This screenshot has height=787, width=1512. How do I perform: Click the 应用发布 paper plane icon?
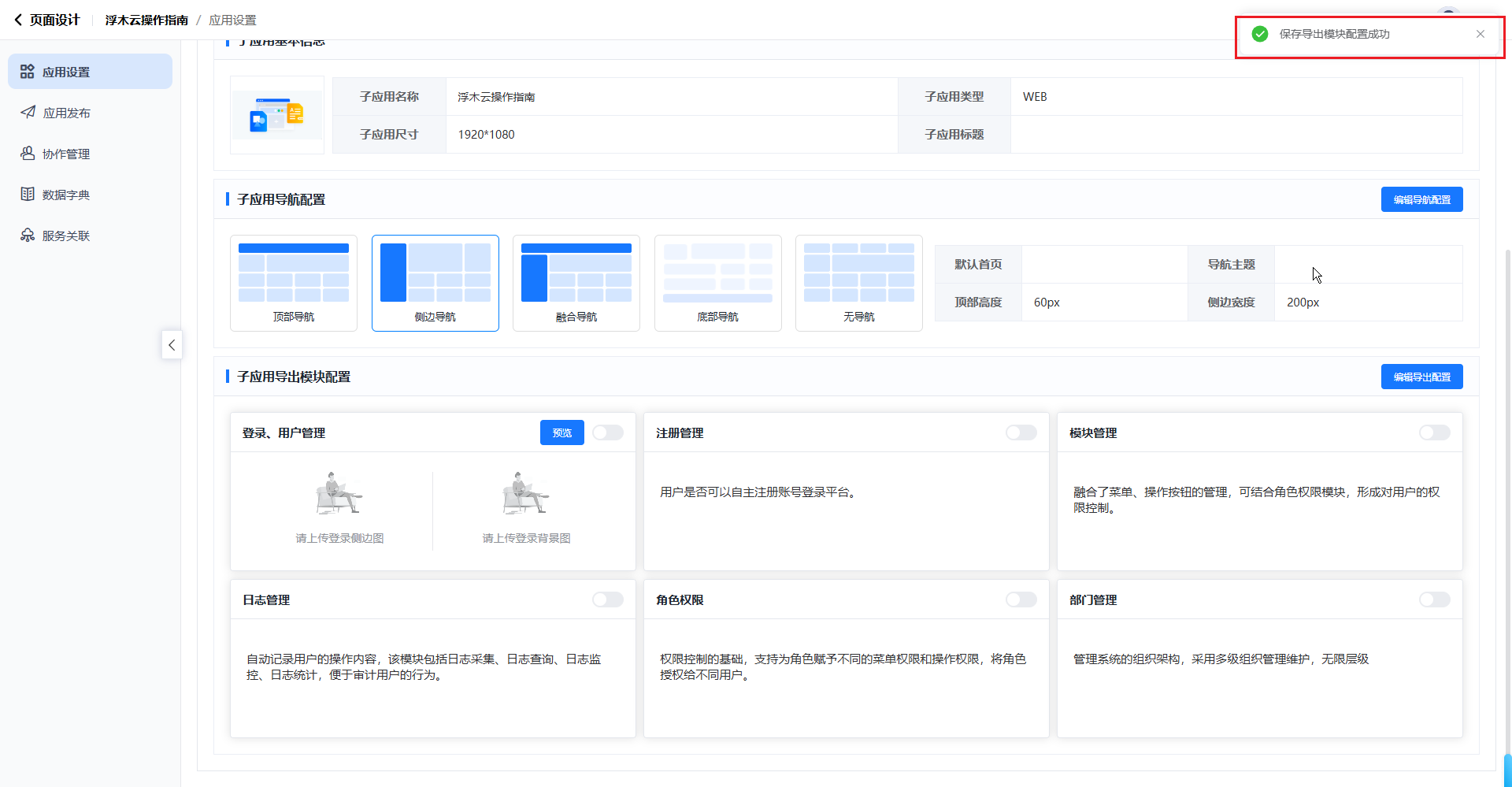[28, 113]
